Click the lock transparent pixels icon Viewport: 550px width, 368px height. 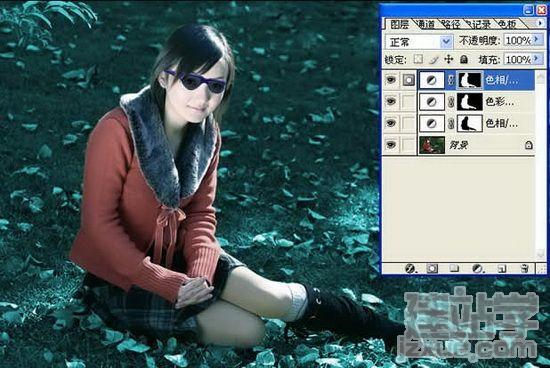click(418, 59)
